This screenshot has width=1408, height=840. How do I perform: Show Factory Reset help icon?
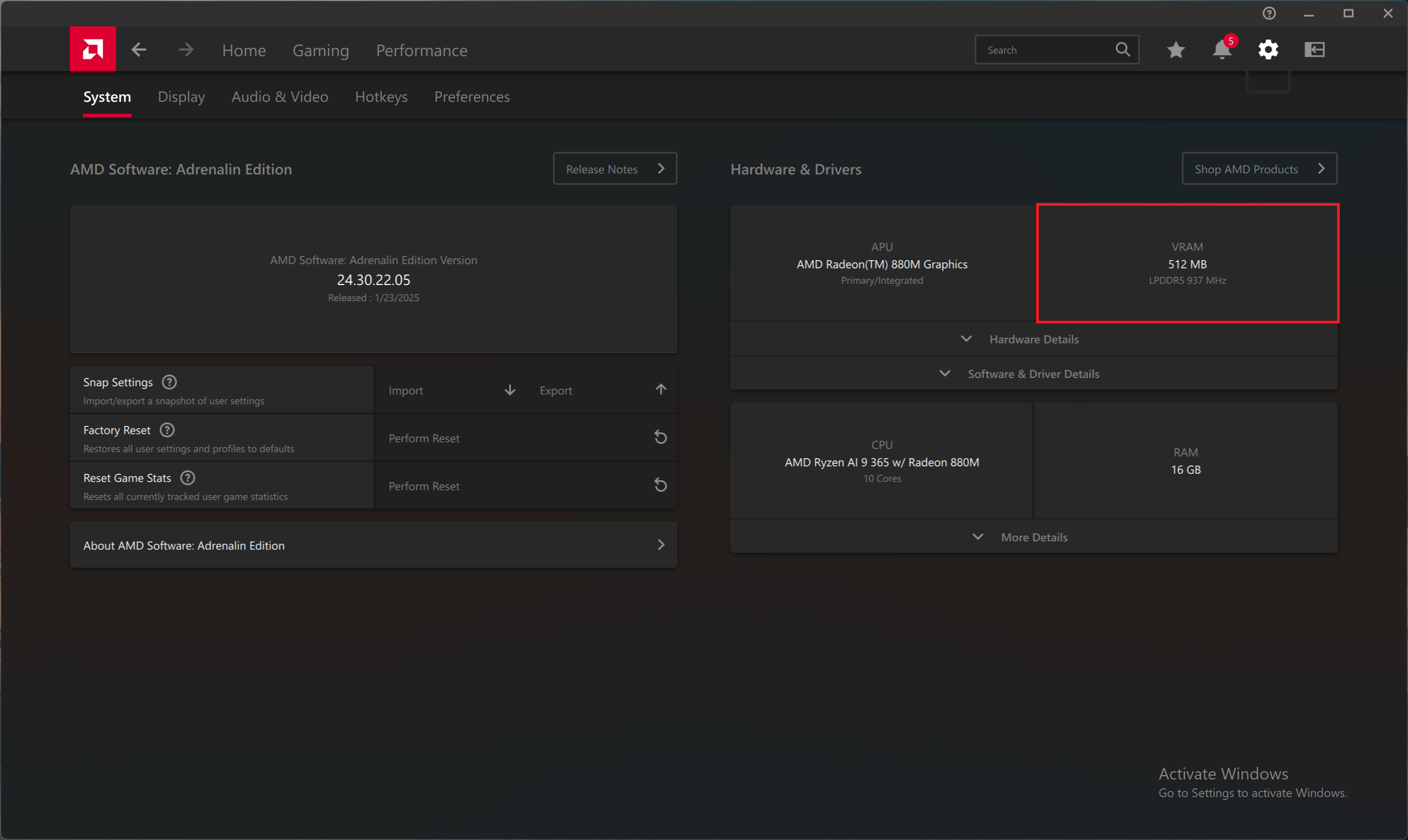167,430
